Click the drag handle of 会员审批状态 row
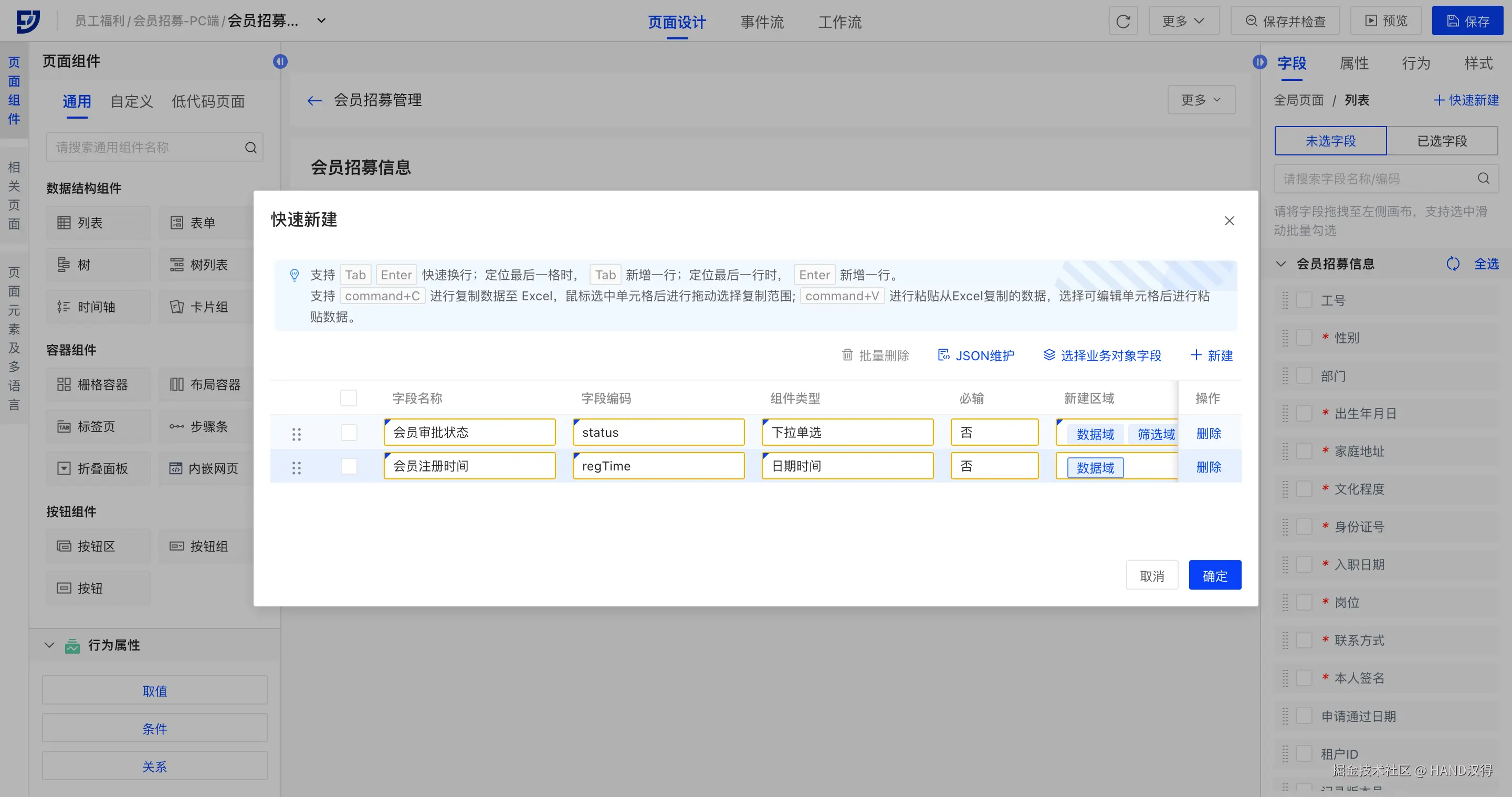The image size is (1512, 797). (x=297, y=434)
